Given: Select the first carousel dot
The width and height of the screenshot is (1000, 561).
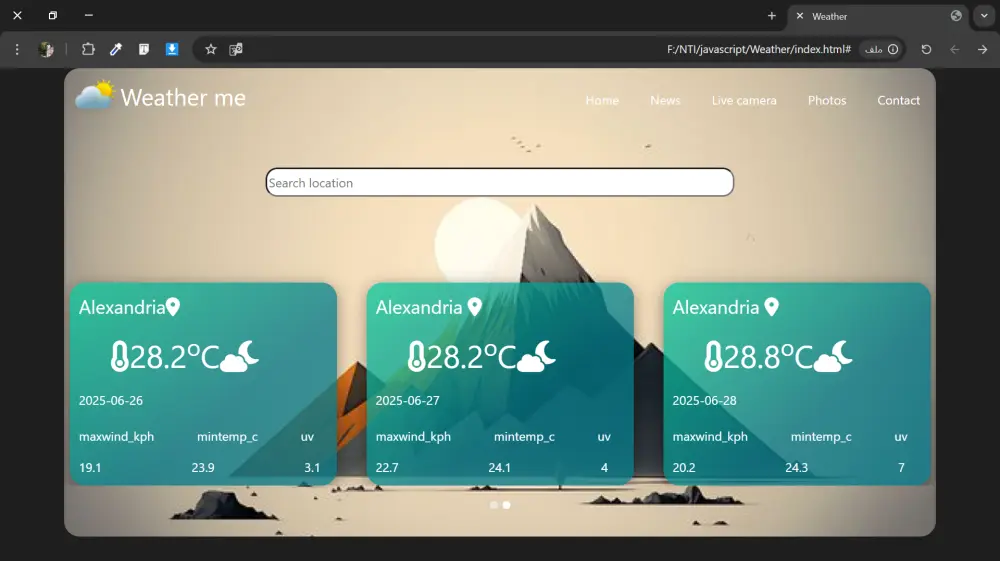Looking at the screenshot, I should pos(494,505).
